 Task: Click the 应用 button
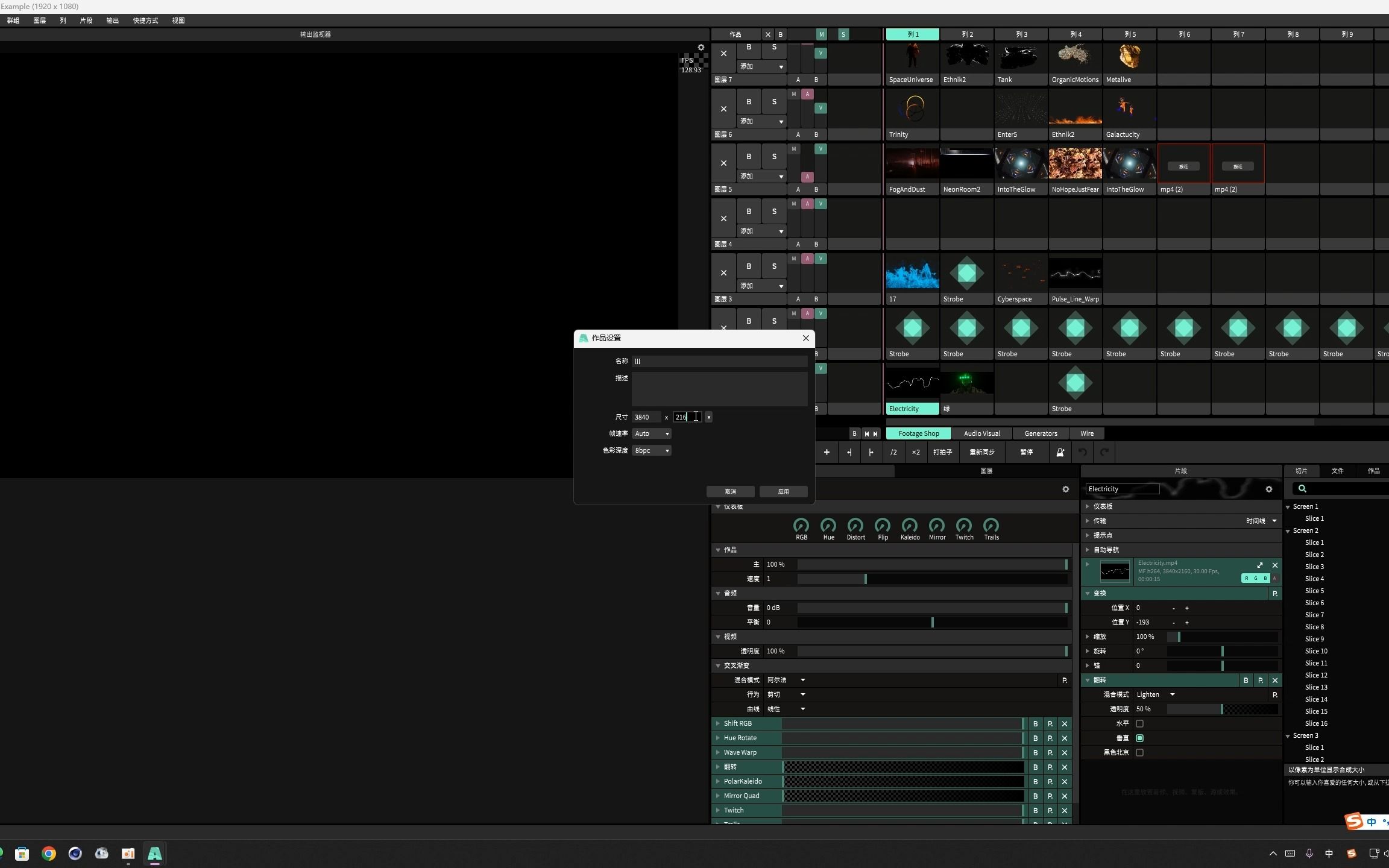pyautogui.click(x=783, y=492)
